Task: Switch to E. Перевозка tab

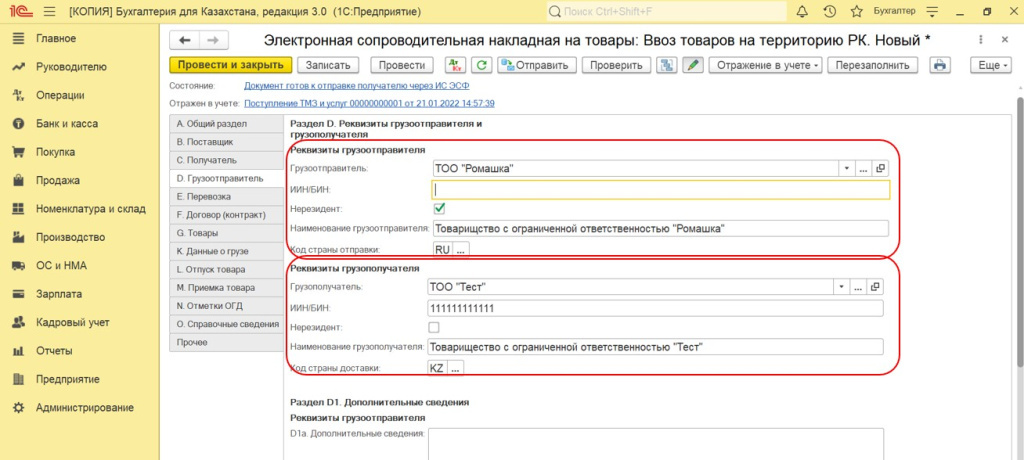Action: pyautogui.click(x=227, y=196)
